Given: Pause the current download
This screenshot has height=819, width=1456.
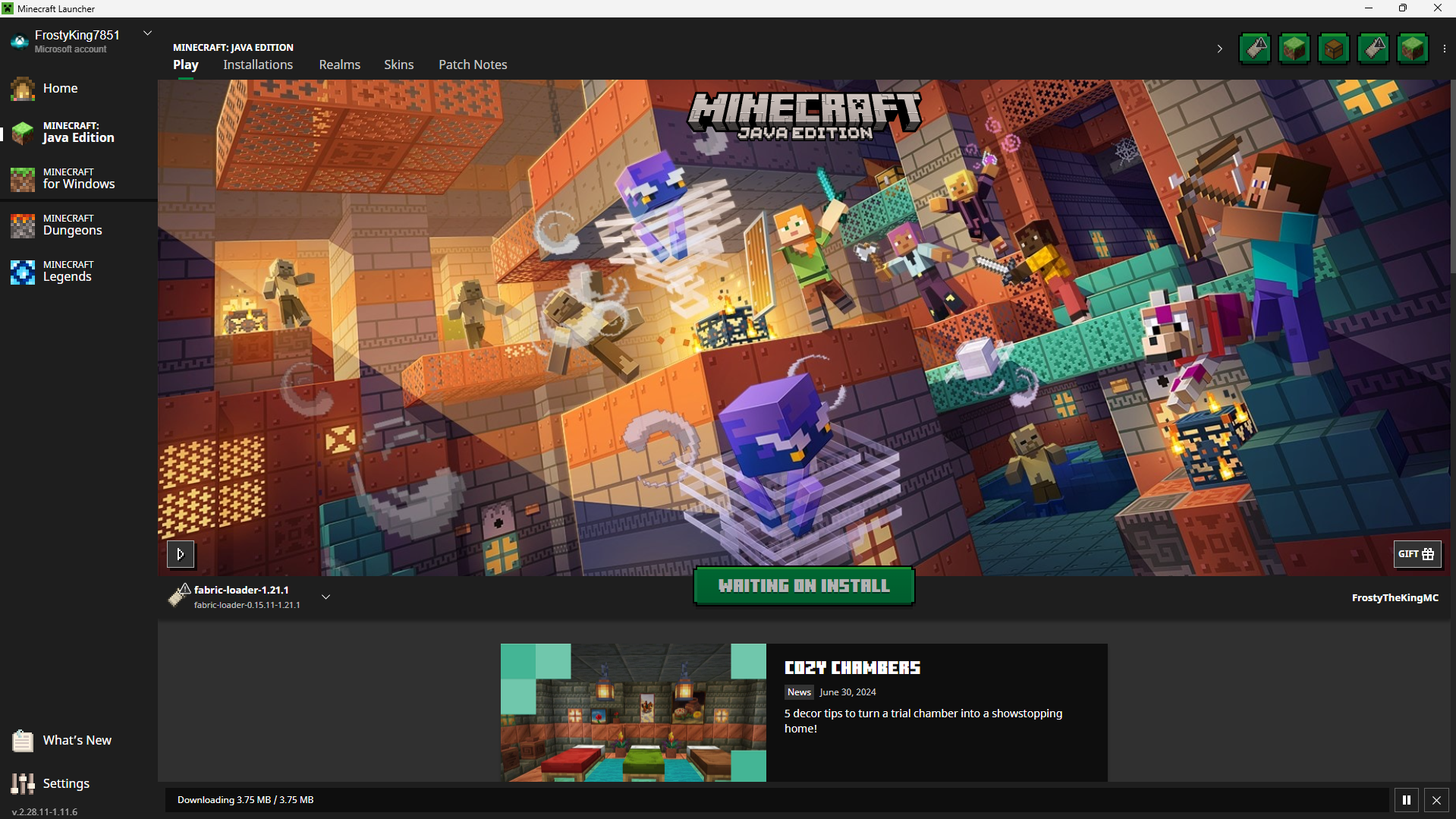Looking at the screenshot, I should 1407,800.
